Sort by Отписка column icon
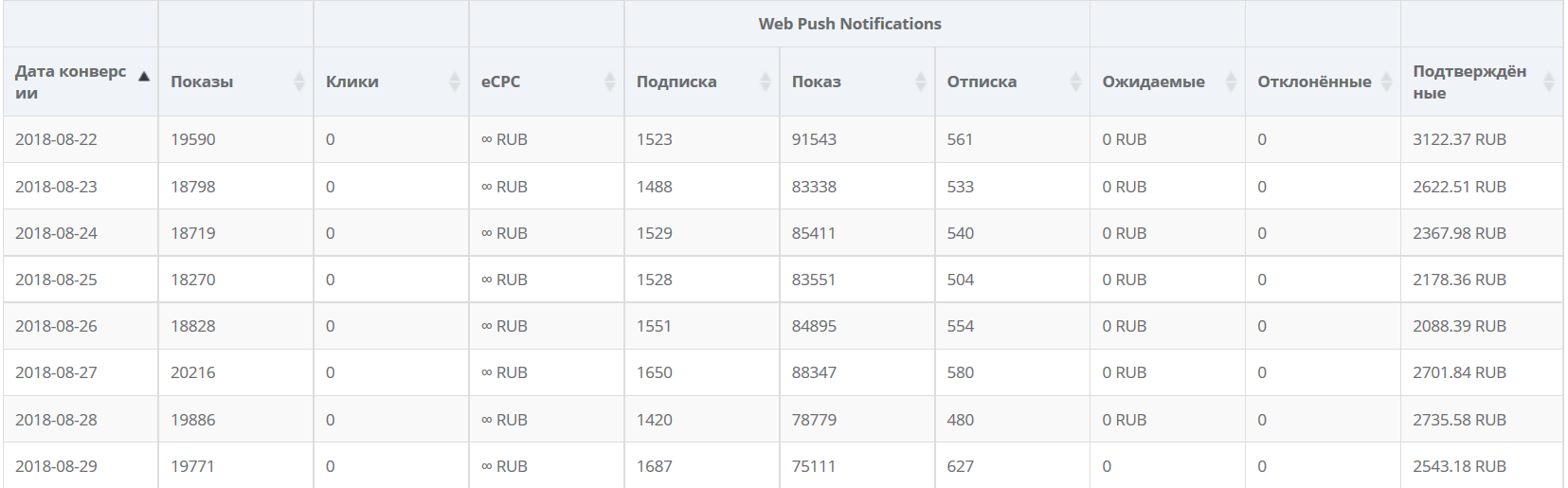The height and width of the screenshot is (488, 1568). [1076, 81]
